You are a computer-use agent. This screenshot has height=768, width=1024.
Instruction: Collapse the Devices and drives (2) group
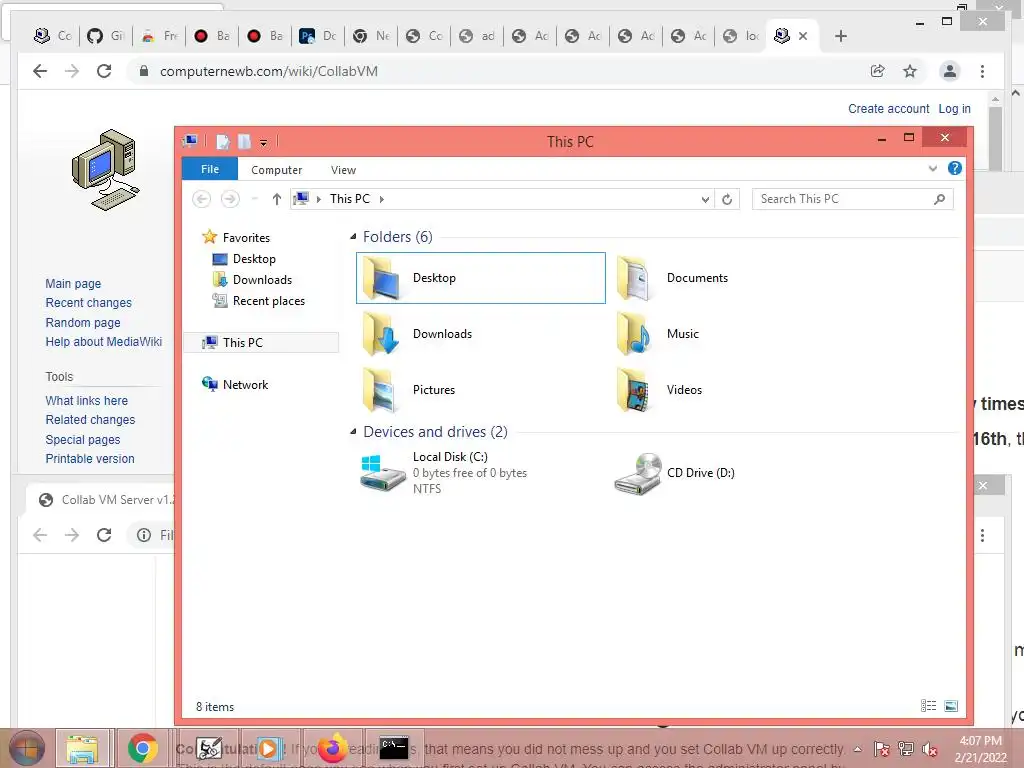[353, 432]
